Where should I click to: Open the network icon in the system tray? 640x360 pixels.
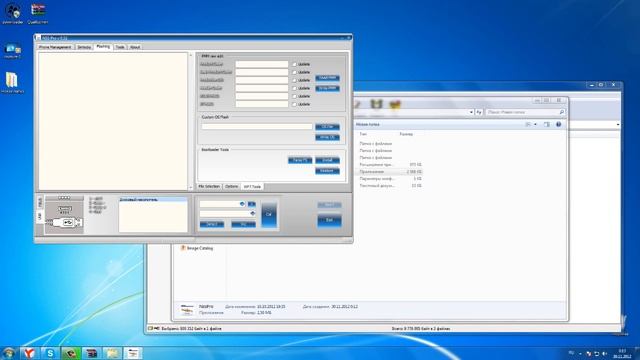coord(596,353)
